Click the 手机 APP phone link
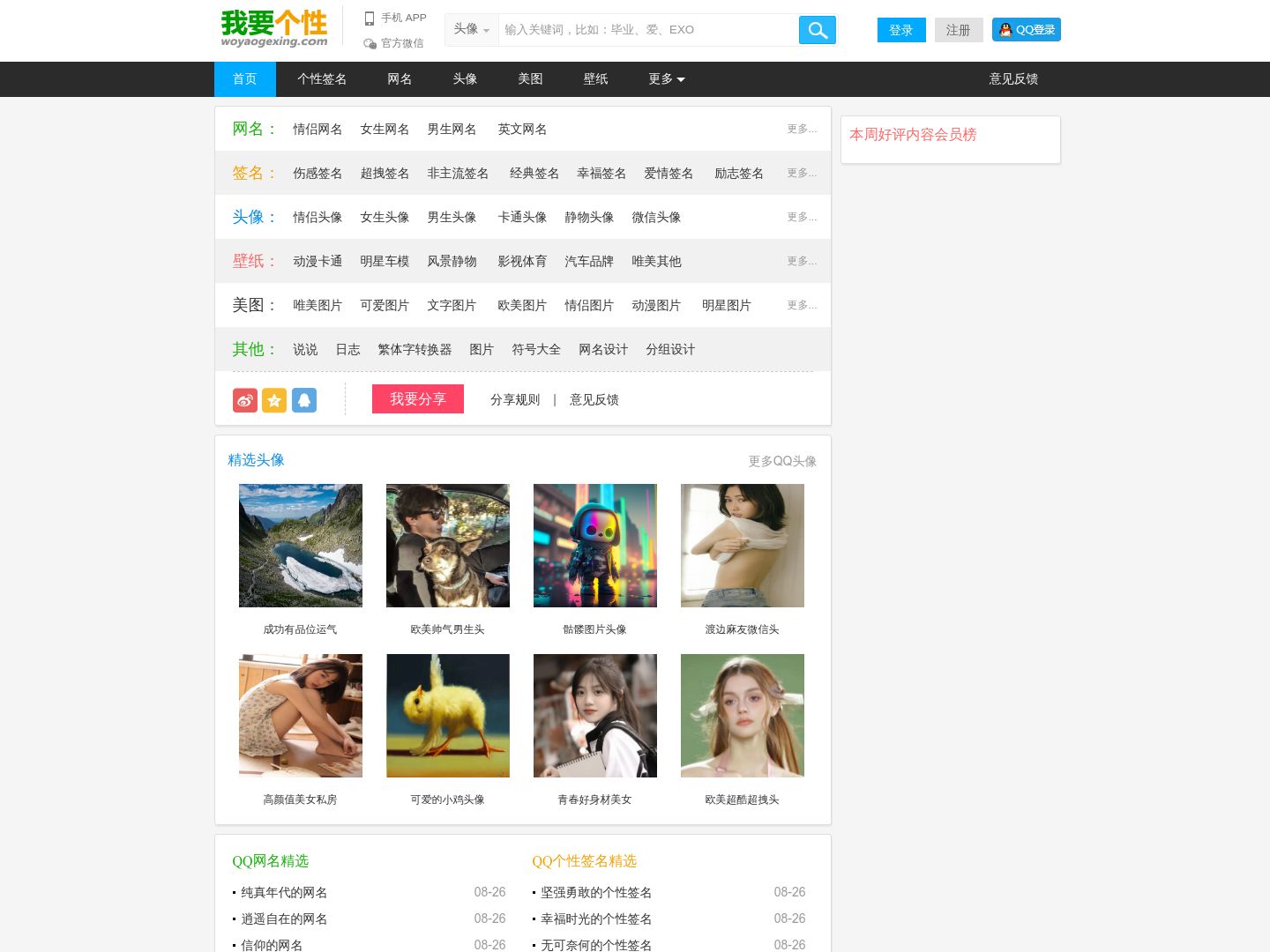Screen dimensions: 1270x952 [395, 18]
